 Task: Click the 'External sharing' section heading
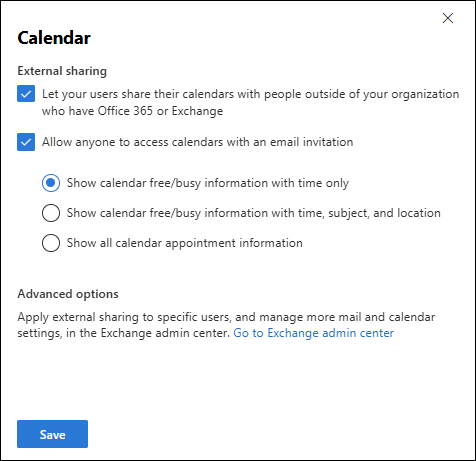click(62, 71)
